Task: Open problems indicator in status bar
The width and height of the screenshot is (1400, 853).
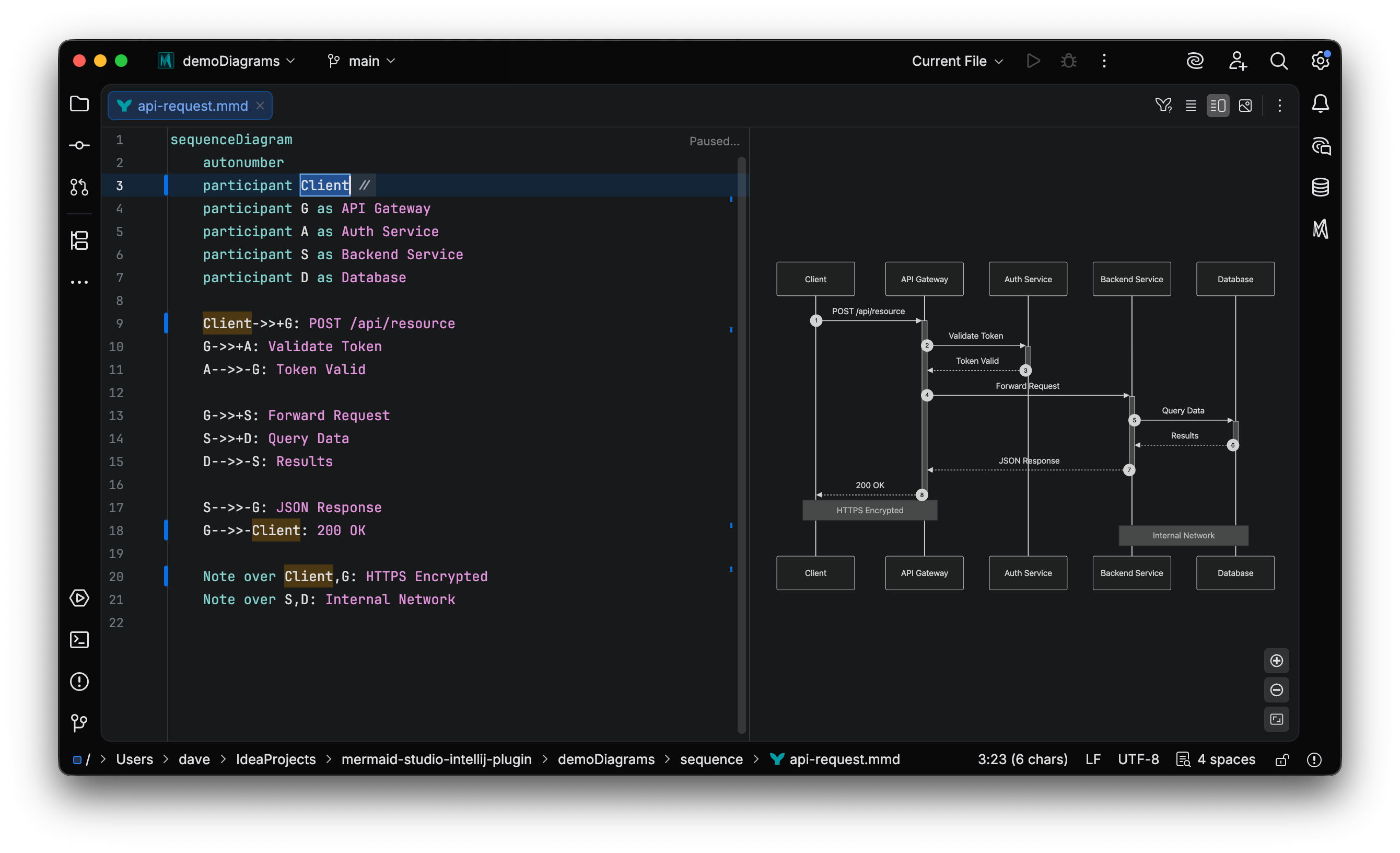Action: click(x=1314, y=760)
